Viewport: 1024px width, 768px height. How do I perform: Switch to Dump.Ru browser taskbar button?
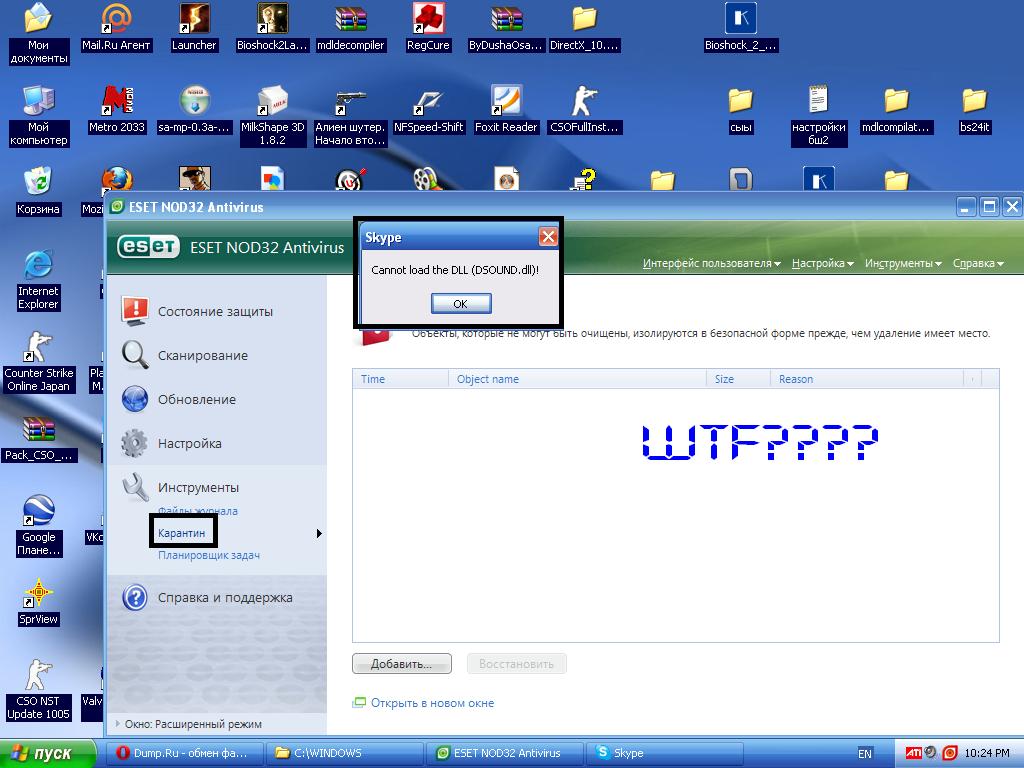tap(184, 753)
